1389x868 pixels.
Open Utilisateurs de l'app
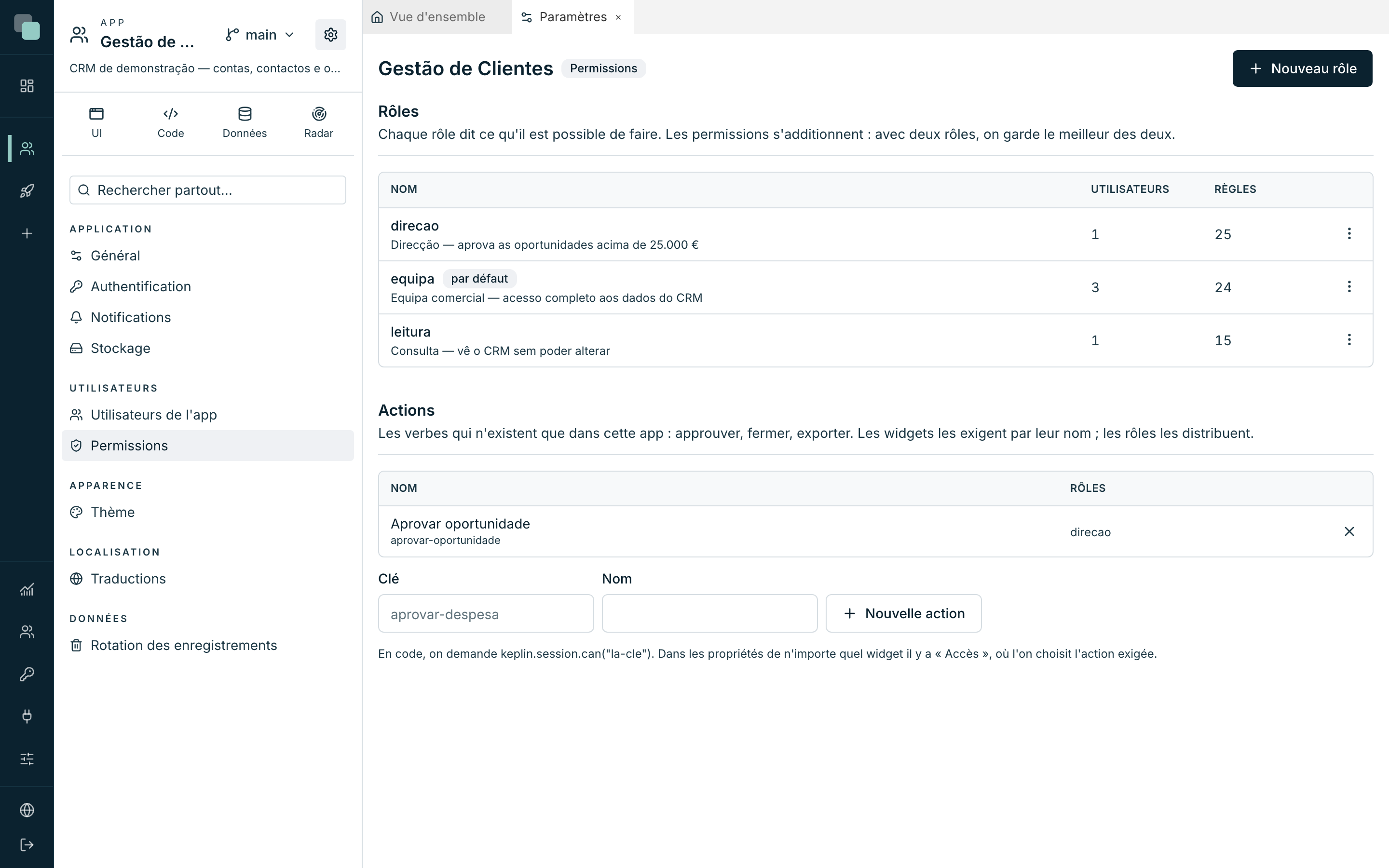(208, 415)
